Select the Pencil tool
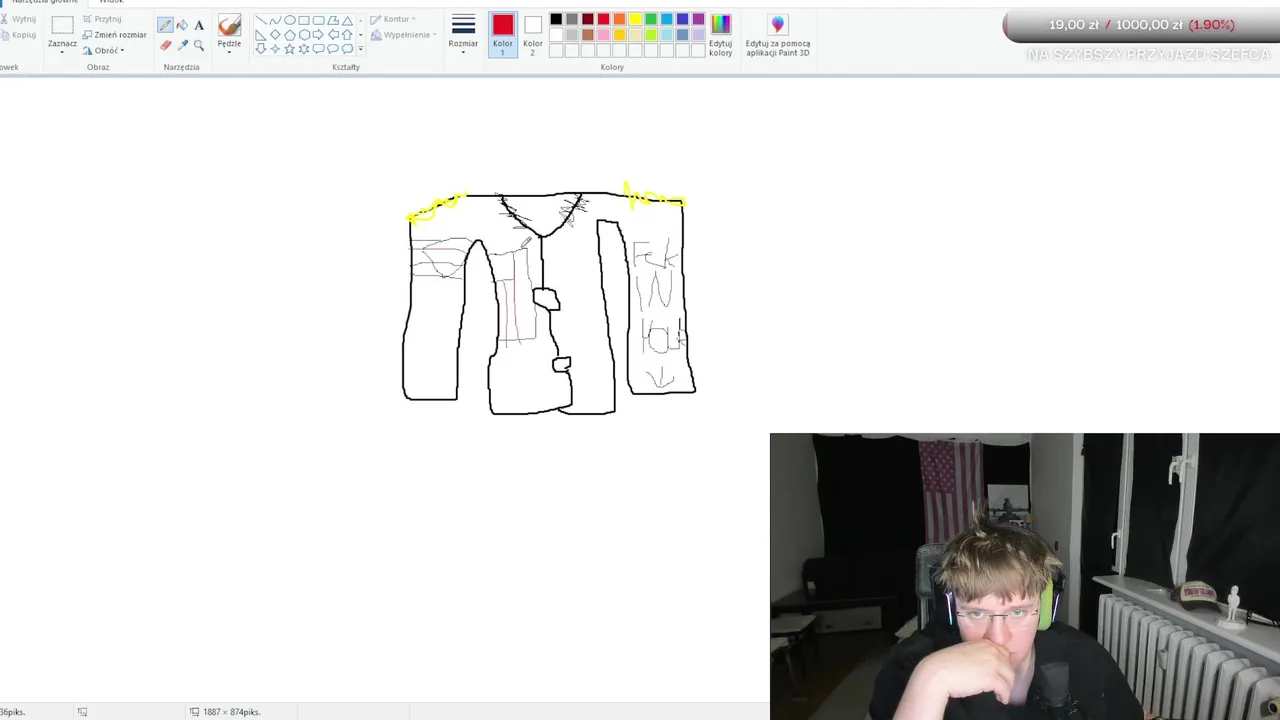This screenshot has width=1280, height=720. click(x=165, y=25)
